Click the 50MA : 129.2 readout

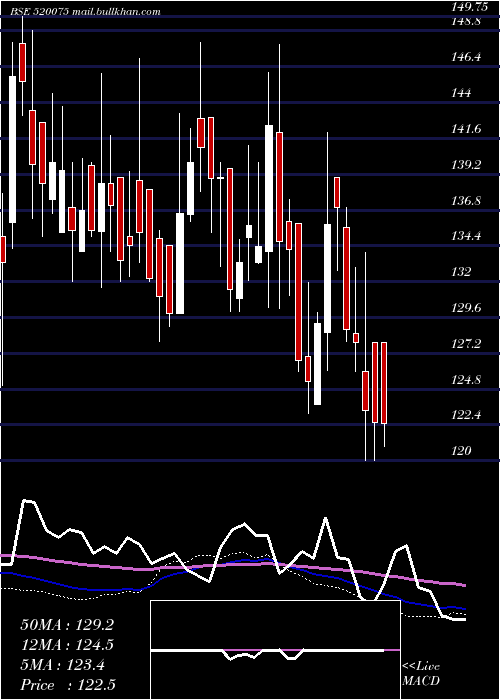[x=67, y=625]
